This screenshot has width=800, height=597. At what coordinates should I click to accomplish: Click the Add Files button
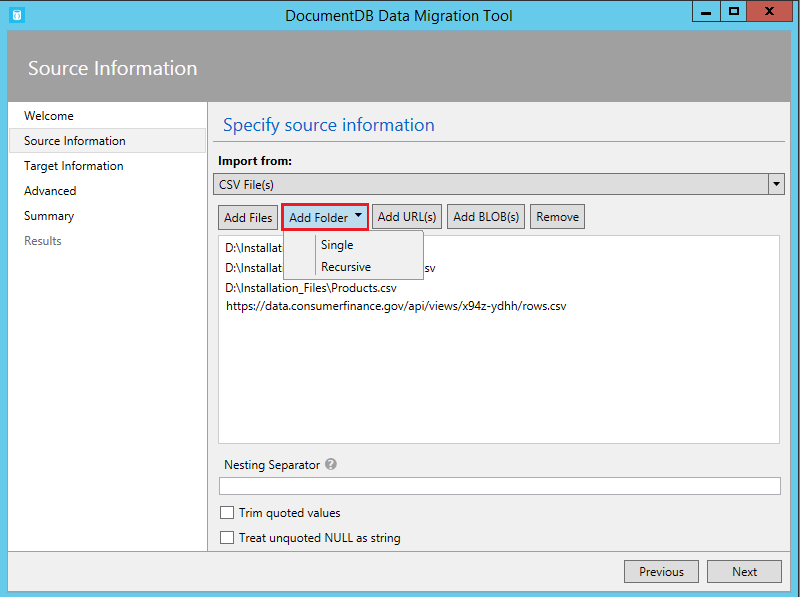tap(248, 217)
